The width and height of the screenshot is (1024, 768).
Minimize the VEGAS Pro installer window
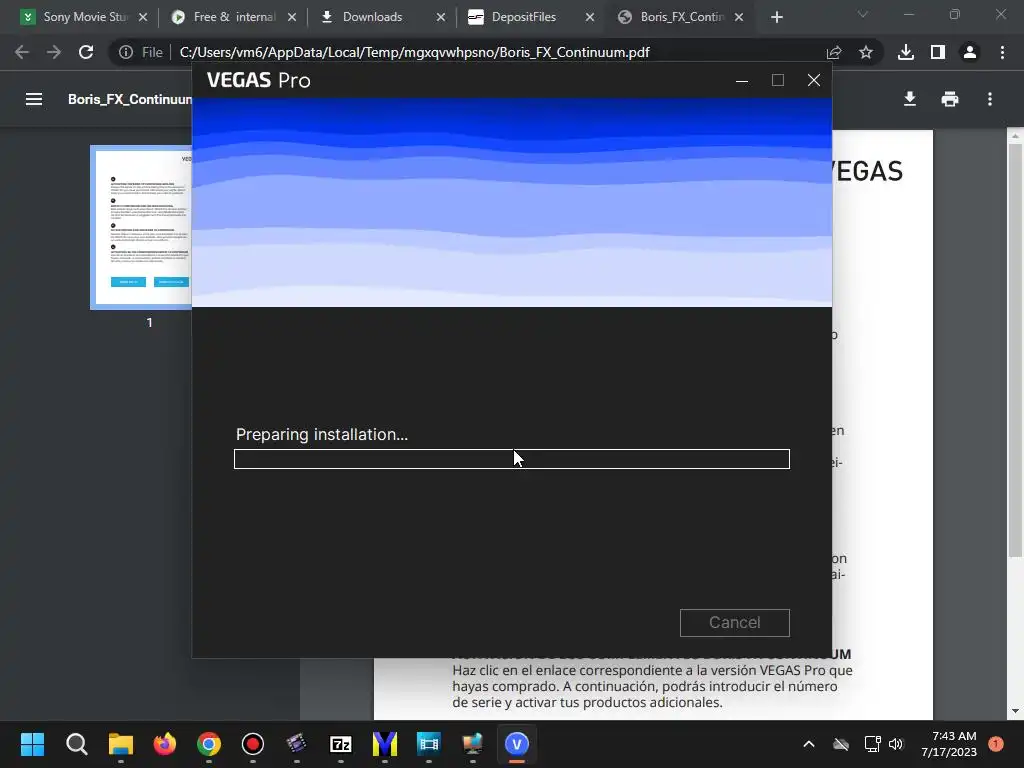point(741,80)
